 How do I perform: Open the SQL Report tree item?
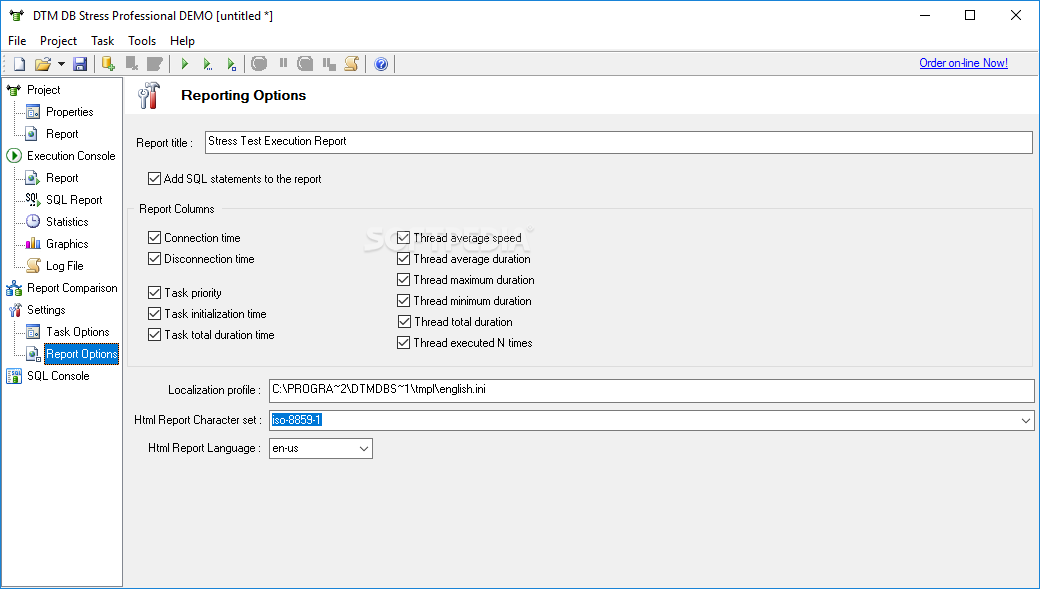(74, 200)
